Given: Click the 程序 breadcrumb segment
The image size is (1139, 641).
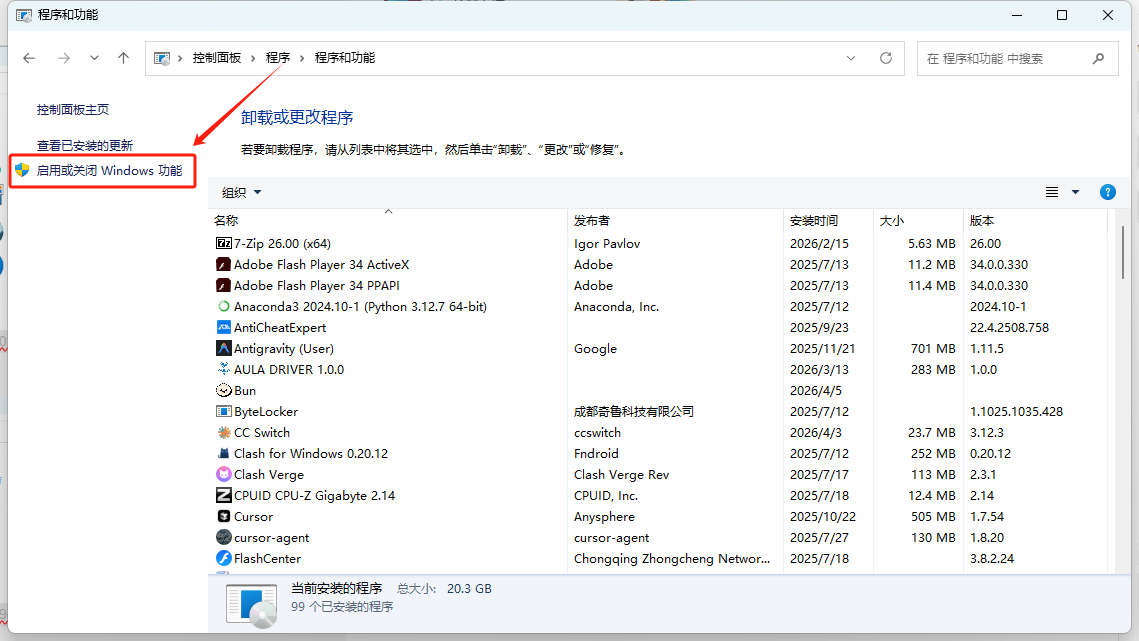Looking at the screenshot, I should coord(277,58).
